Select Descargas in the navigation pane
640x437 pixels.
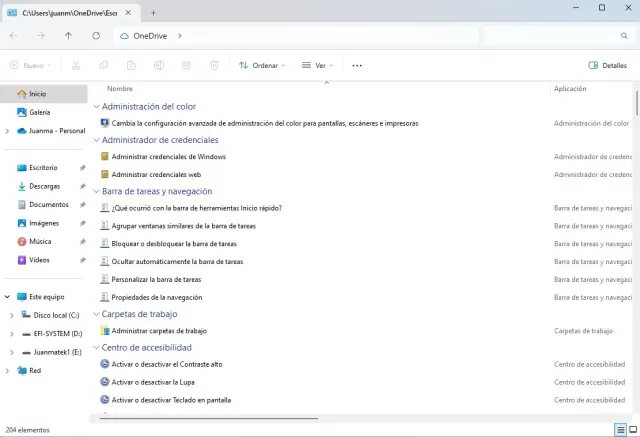[x=44, y=186]
